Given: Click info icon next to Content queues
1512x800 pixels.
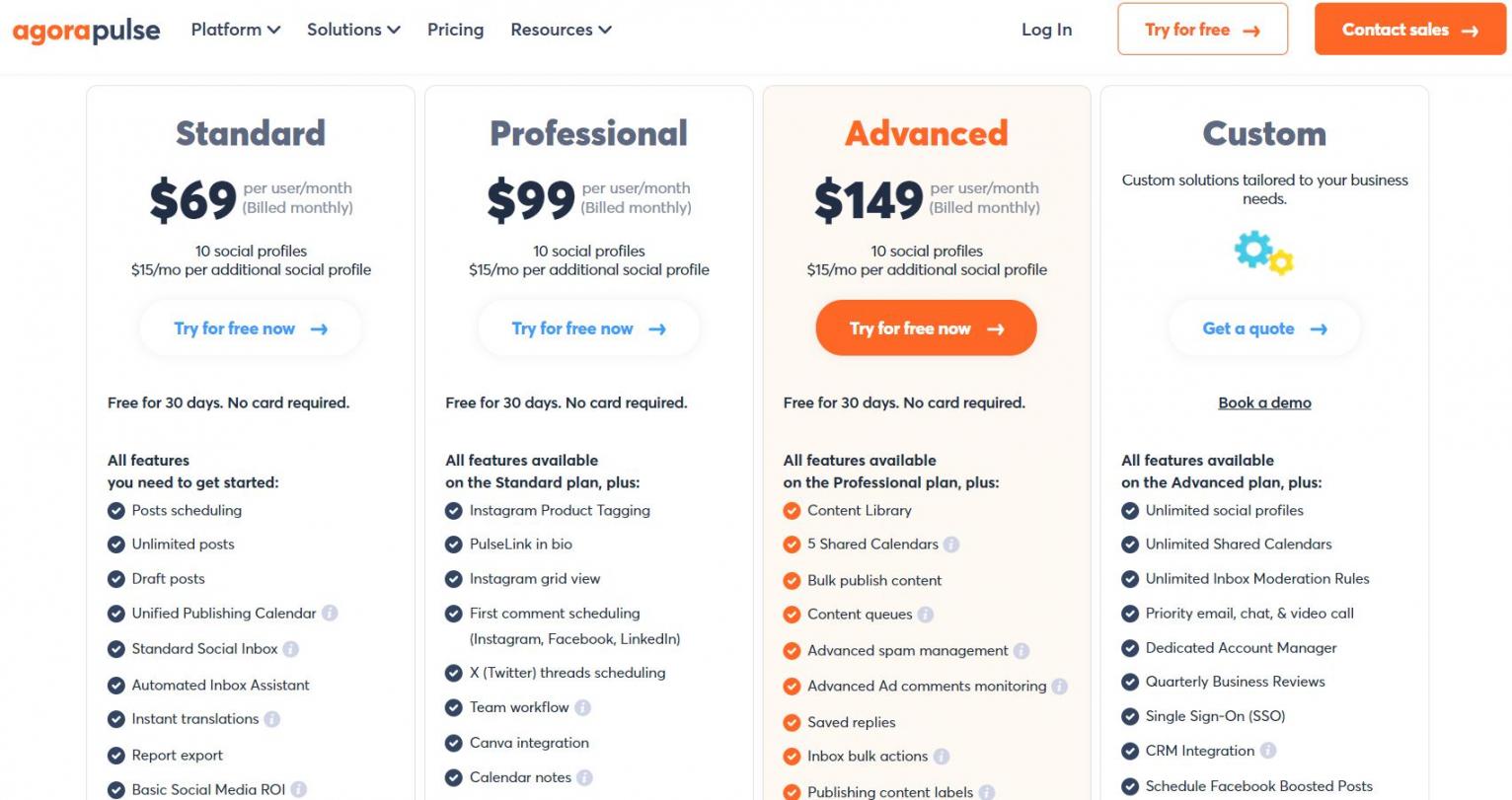Looking at the screenshot, I should [926, 615].
